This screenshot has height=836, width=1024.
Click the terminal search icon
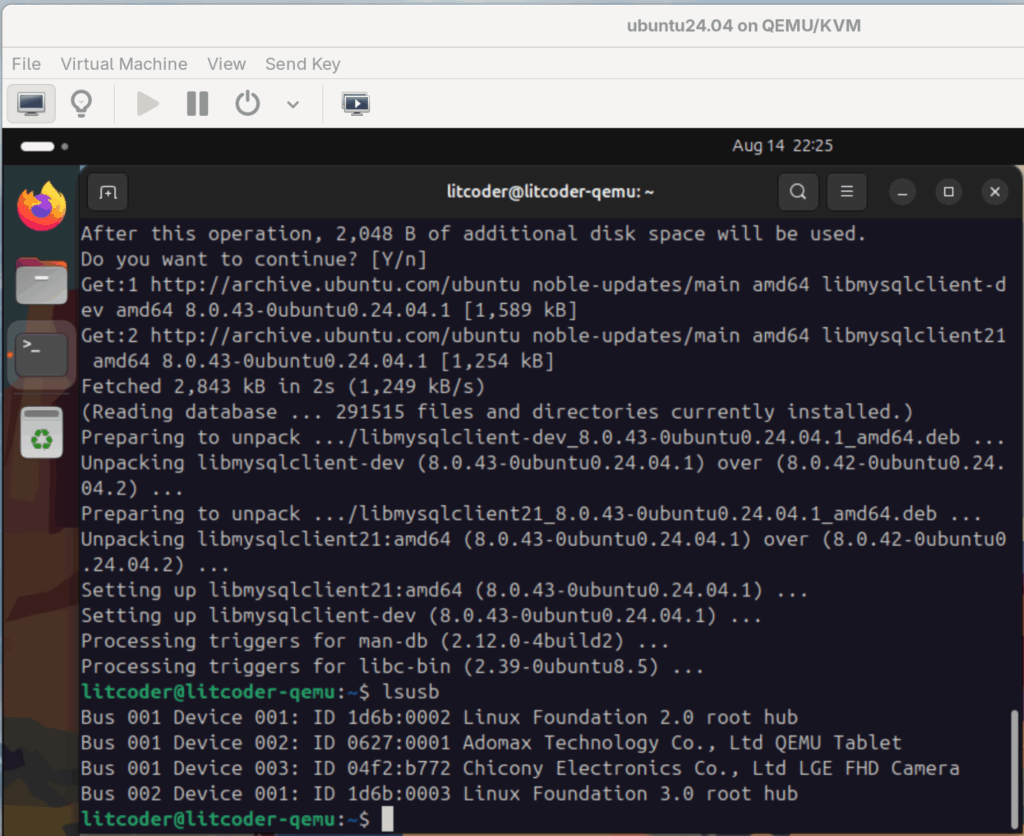point(798,192)
